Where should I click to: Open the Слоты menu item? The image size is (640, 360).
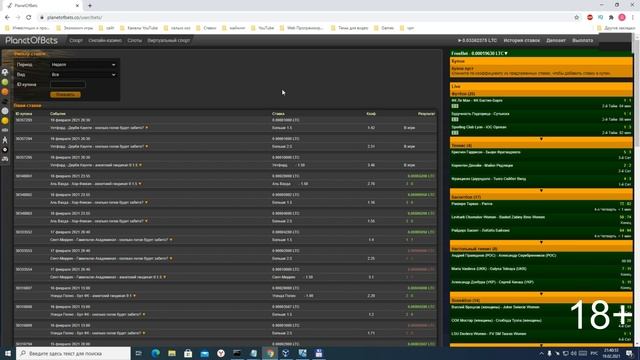pyautogui.click(x=135, y=40)
